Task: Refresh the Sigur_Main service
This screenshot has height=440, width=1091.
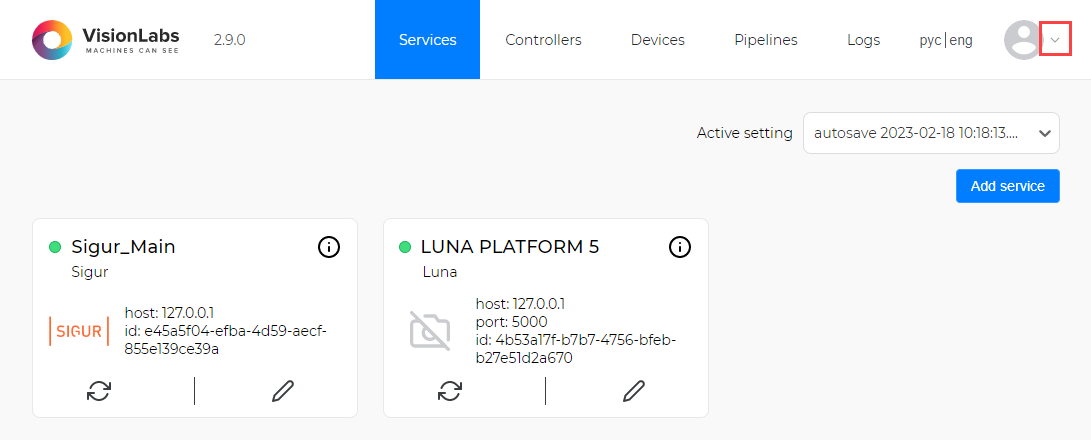Action: click(x=99, y=391)
